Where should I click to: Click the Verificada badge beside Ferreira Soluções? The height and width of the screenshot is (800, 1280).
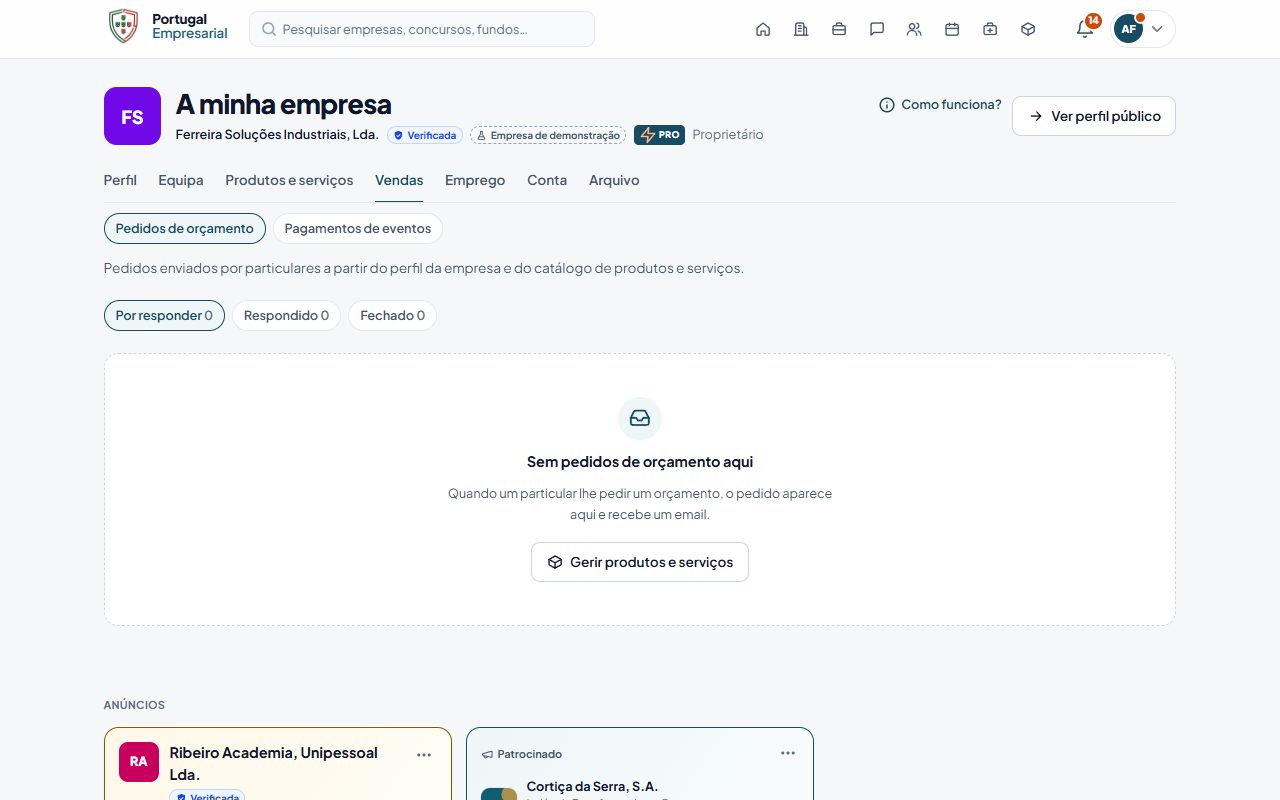coord(425,135)
